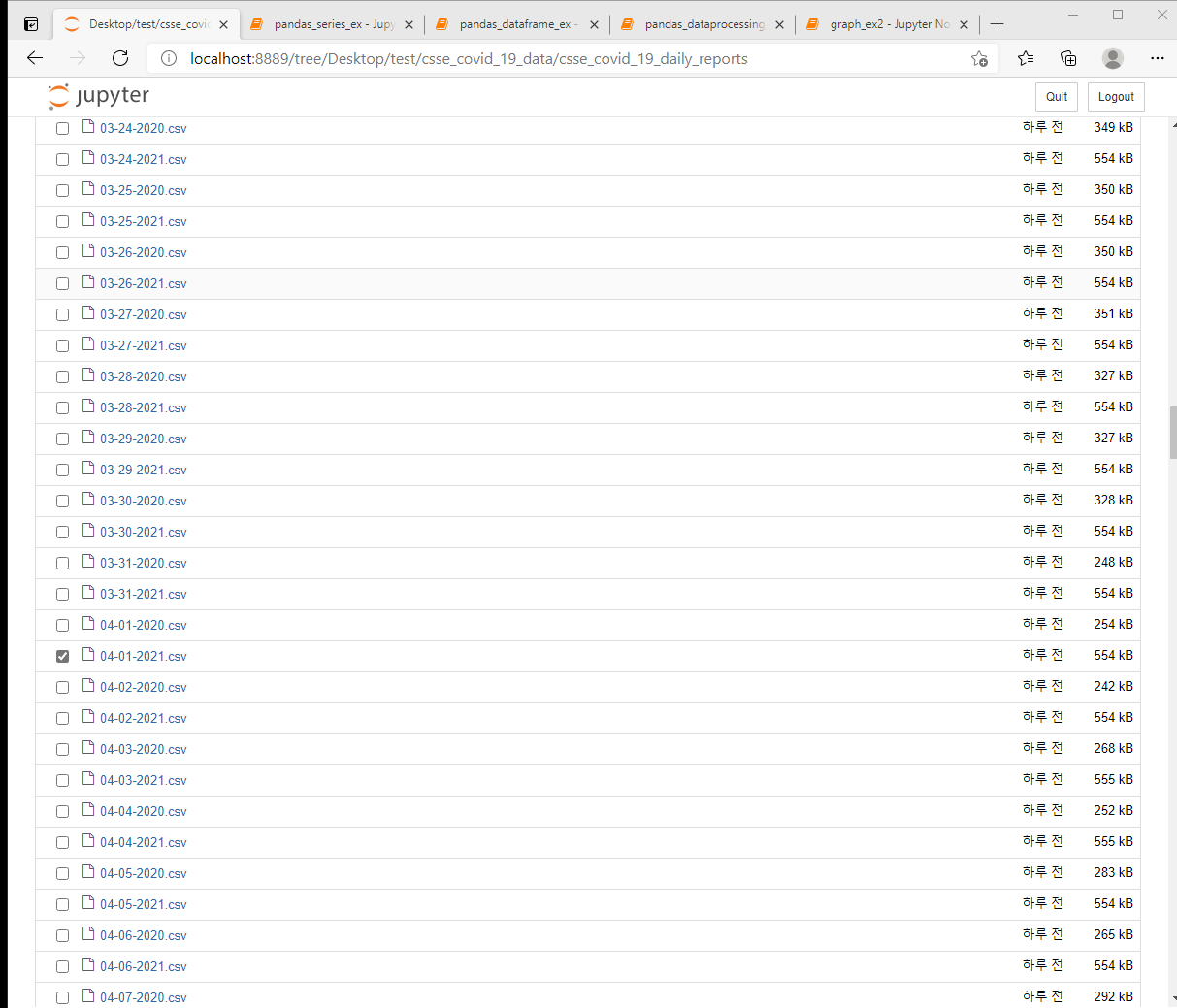
Task: Add this page to favorites using the star-plus icon
Action: pos(979,58)
